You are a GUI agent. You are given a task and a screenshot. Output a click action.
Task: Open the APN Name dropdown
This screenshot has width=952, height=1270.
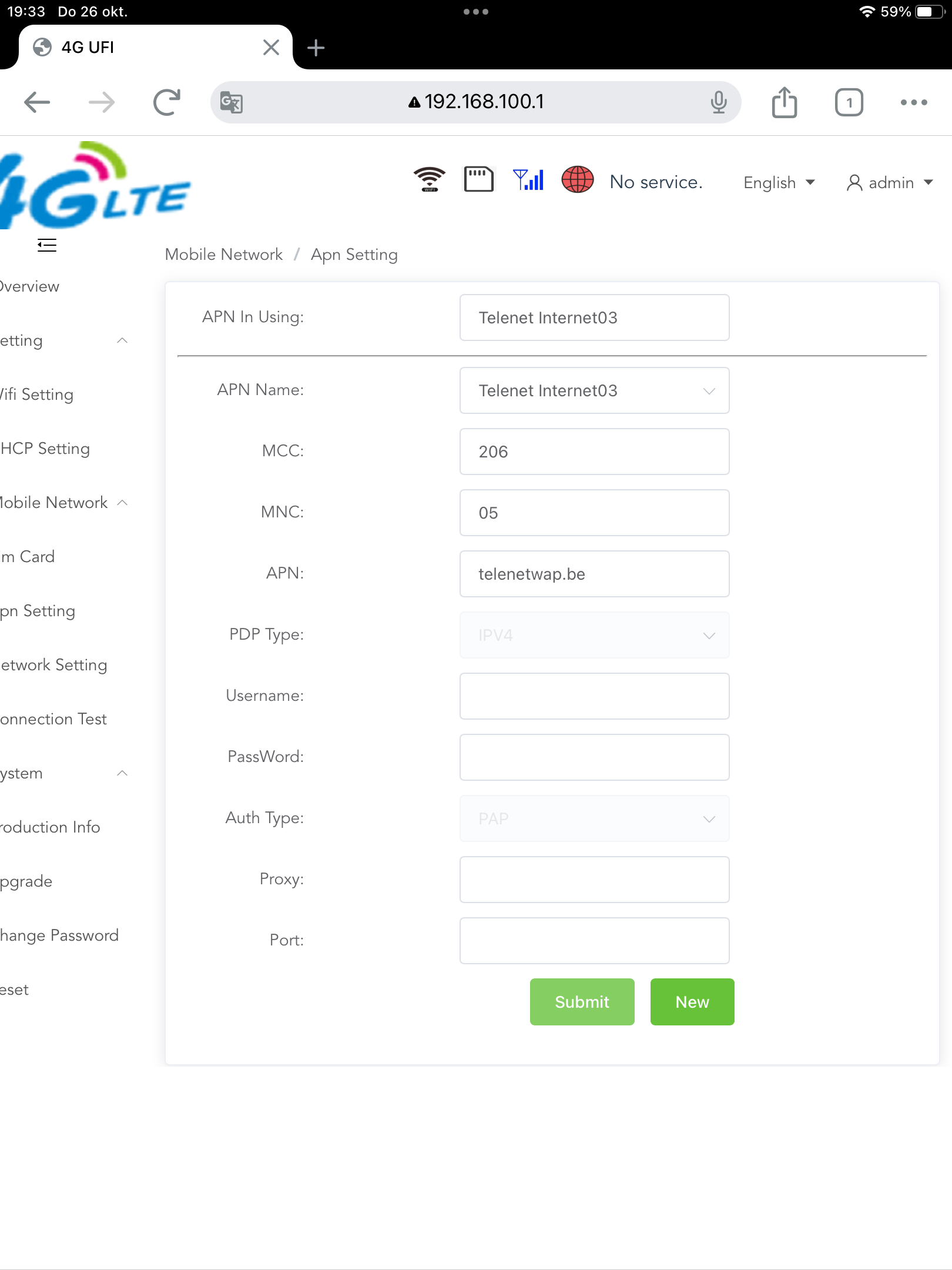[594, 390]
